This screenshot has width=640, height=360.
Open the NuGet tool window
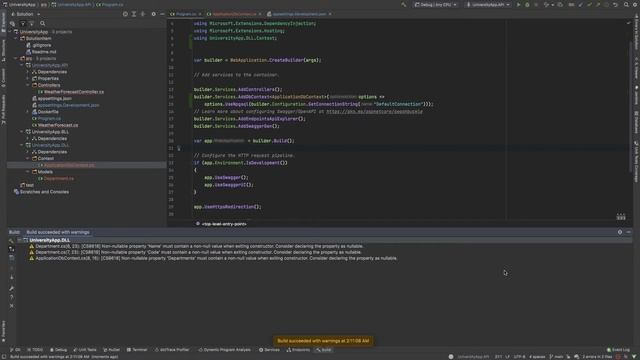coord(111,350)
